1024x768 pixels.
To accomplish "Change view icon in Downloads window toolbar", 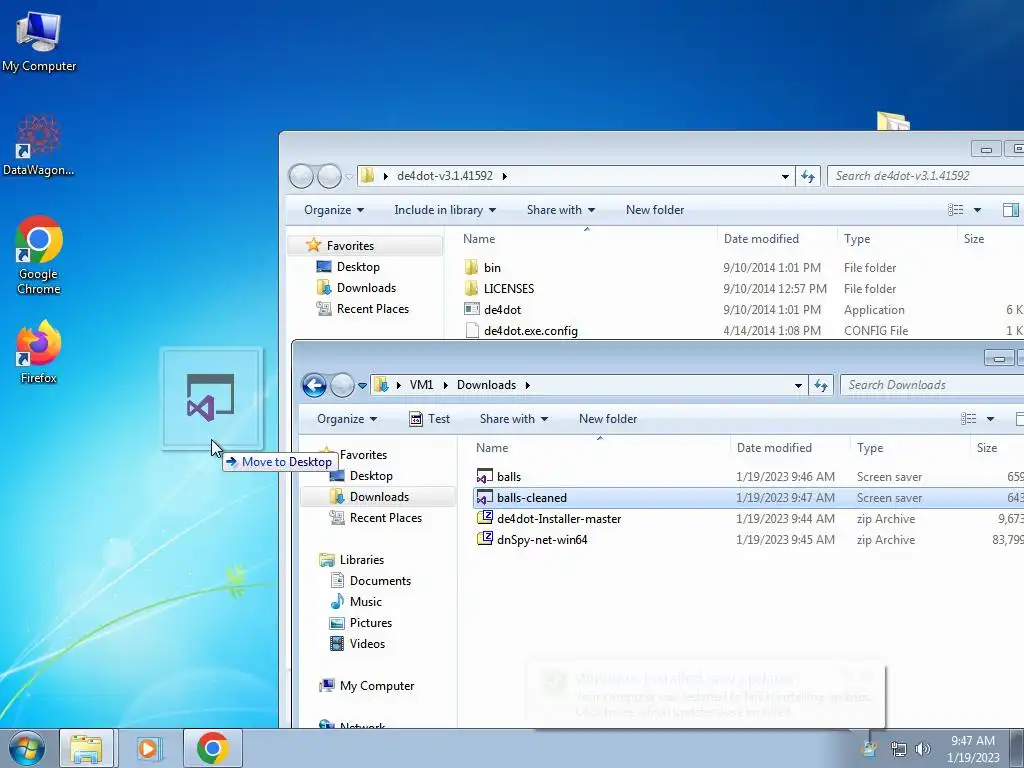I will tap(968, 419).
